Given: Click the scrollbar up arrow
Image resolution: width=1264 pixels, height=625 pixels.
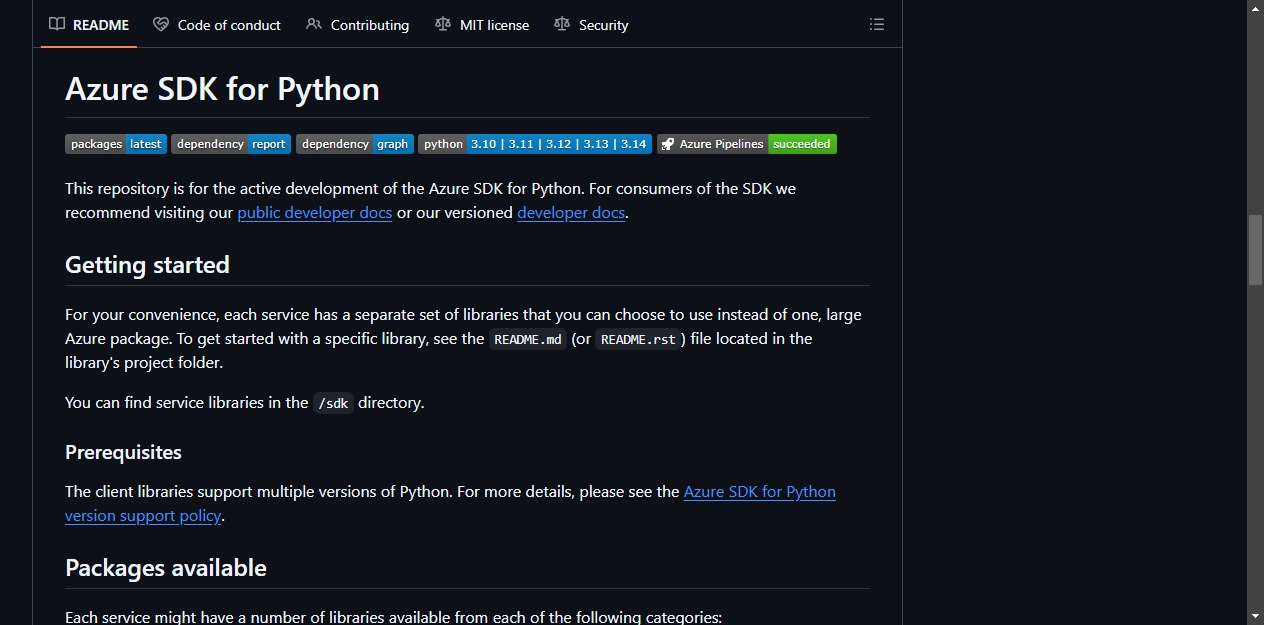Looking at the screenshot, I should point(1255,8).
